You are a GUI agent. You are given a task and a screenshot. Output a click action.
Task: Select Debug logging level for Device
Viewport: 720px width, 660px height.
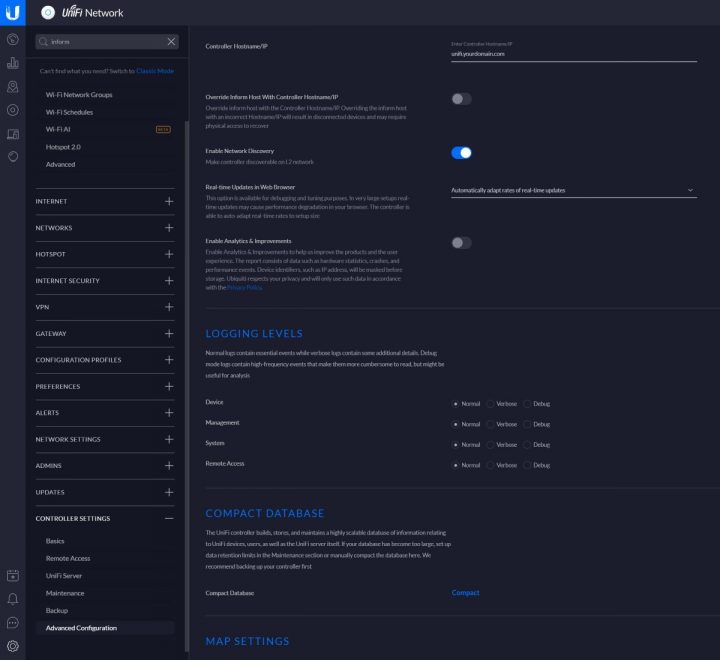click(527, 404)
